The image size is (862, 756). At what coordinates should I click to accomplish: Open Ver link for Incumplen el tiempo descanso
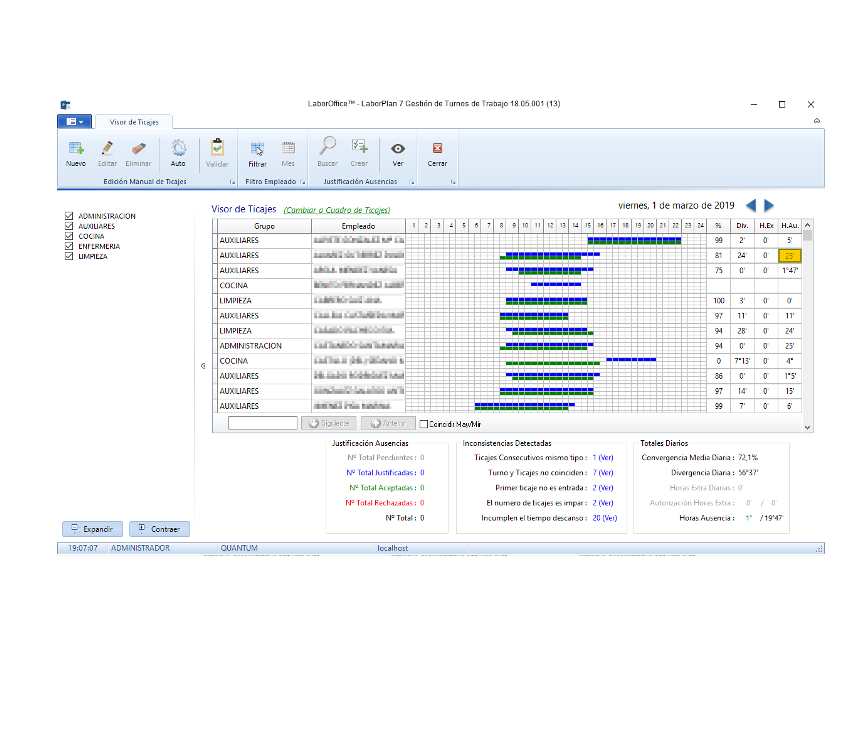605,518
